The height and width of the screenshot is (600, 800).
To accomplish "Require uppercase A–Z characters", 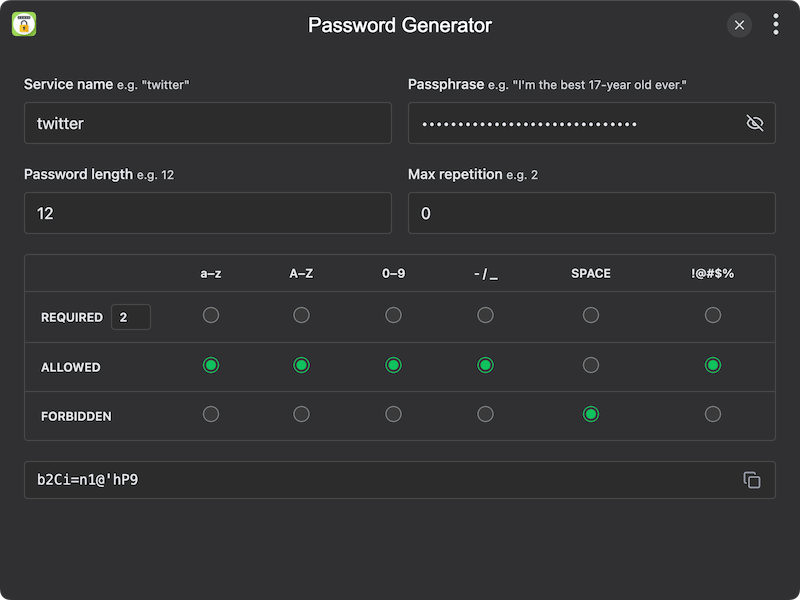I will [x=302, y=315].
